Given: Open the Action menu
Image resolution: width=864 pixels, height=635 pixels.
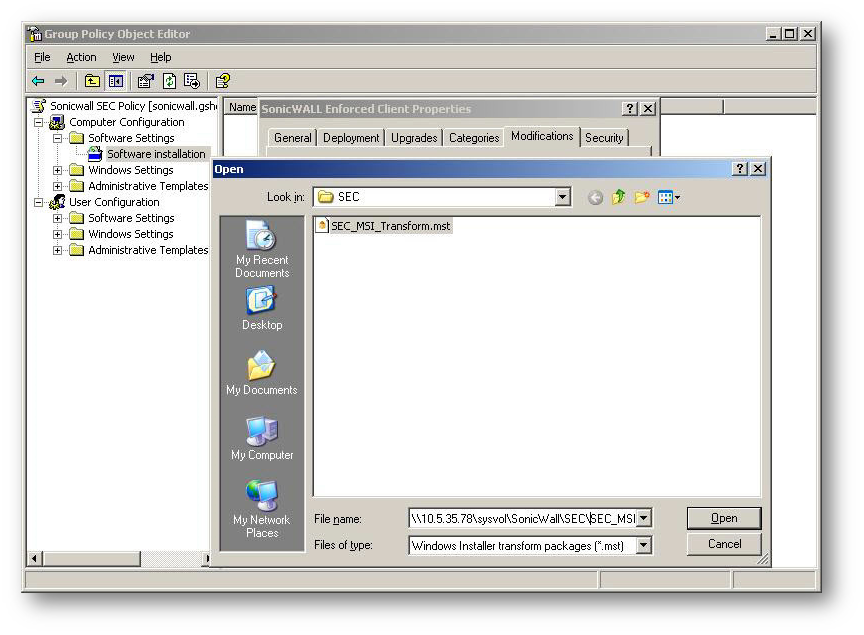Looking at the screenshot, I should click(x=81, y=57).
